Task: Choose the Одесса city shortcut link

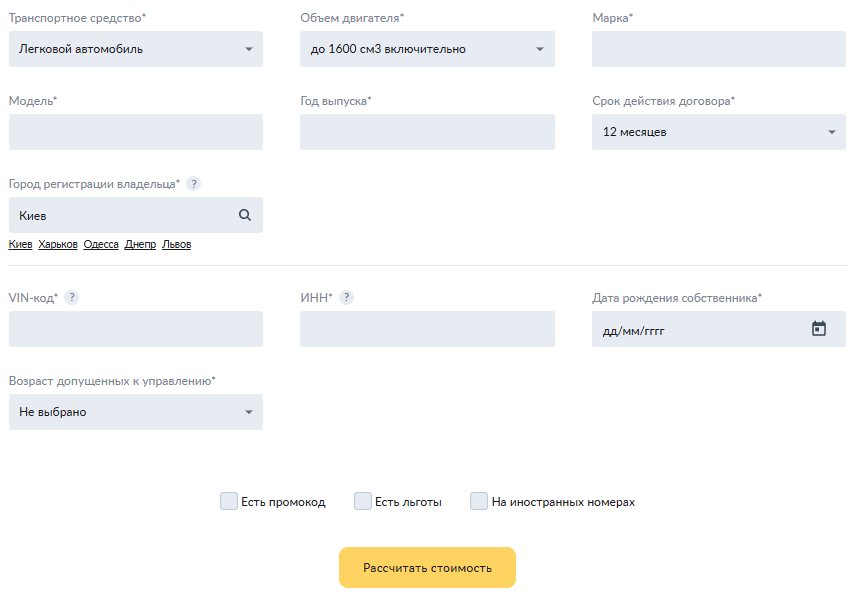Action: point(101,245)
